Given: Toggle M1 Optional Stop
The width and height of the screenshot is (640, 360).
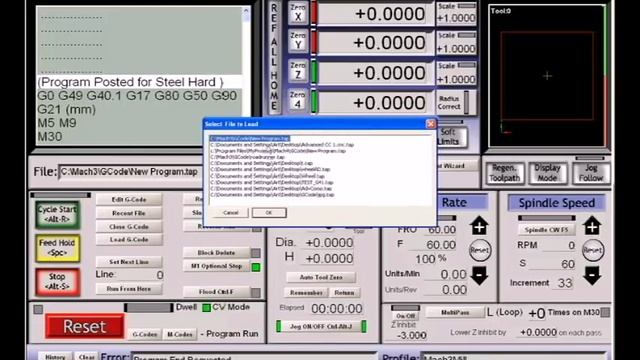Looking at the screenshot, I should pos(216,266).
